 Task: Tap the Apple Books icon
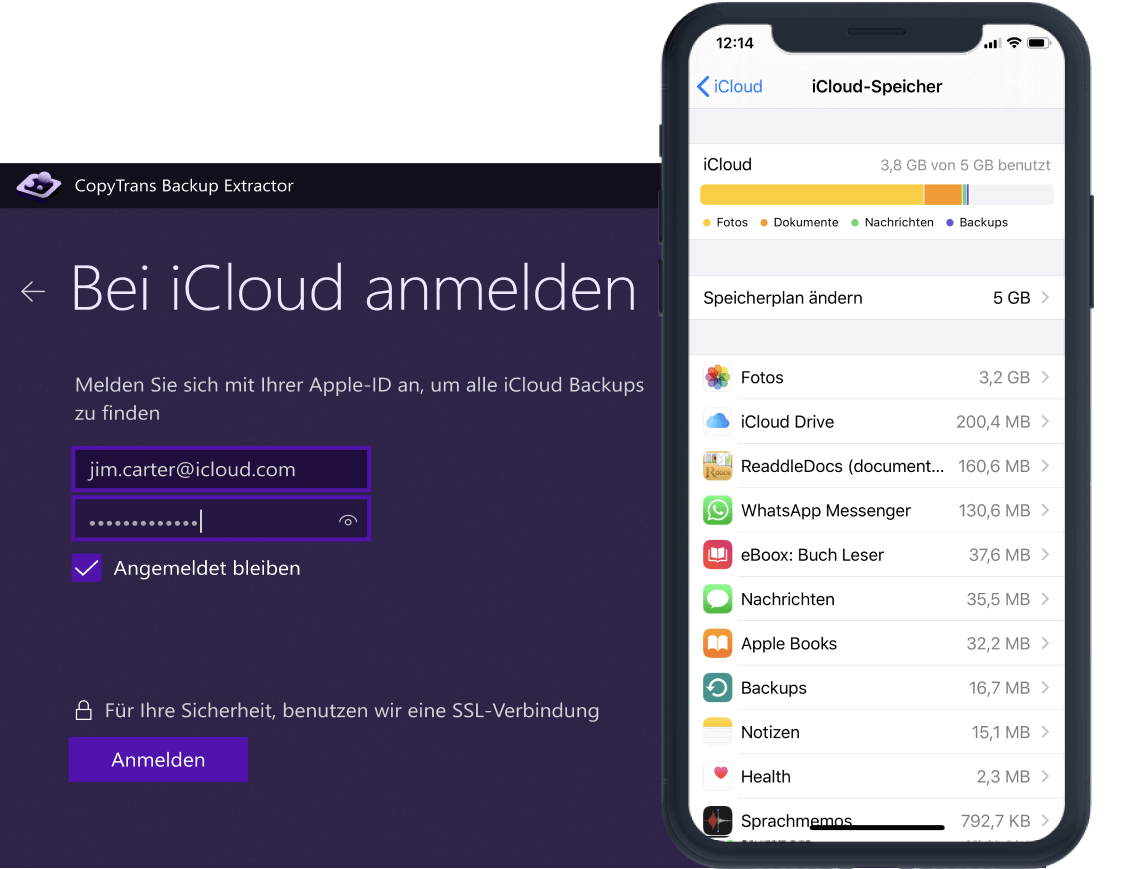point(717,644)
